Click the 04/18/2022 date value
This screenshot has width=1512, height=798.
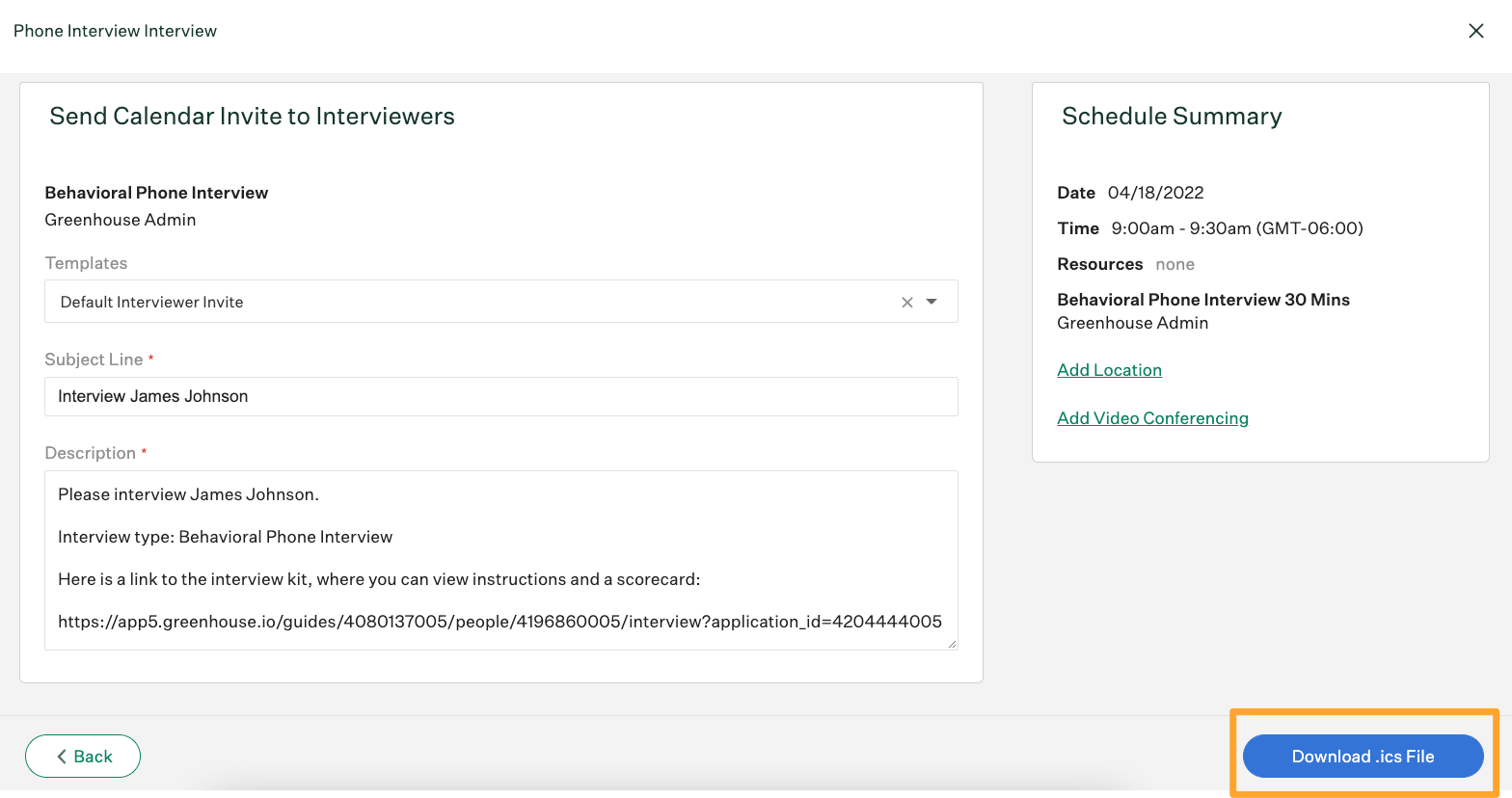pos(1155,193)
